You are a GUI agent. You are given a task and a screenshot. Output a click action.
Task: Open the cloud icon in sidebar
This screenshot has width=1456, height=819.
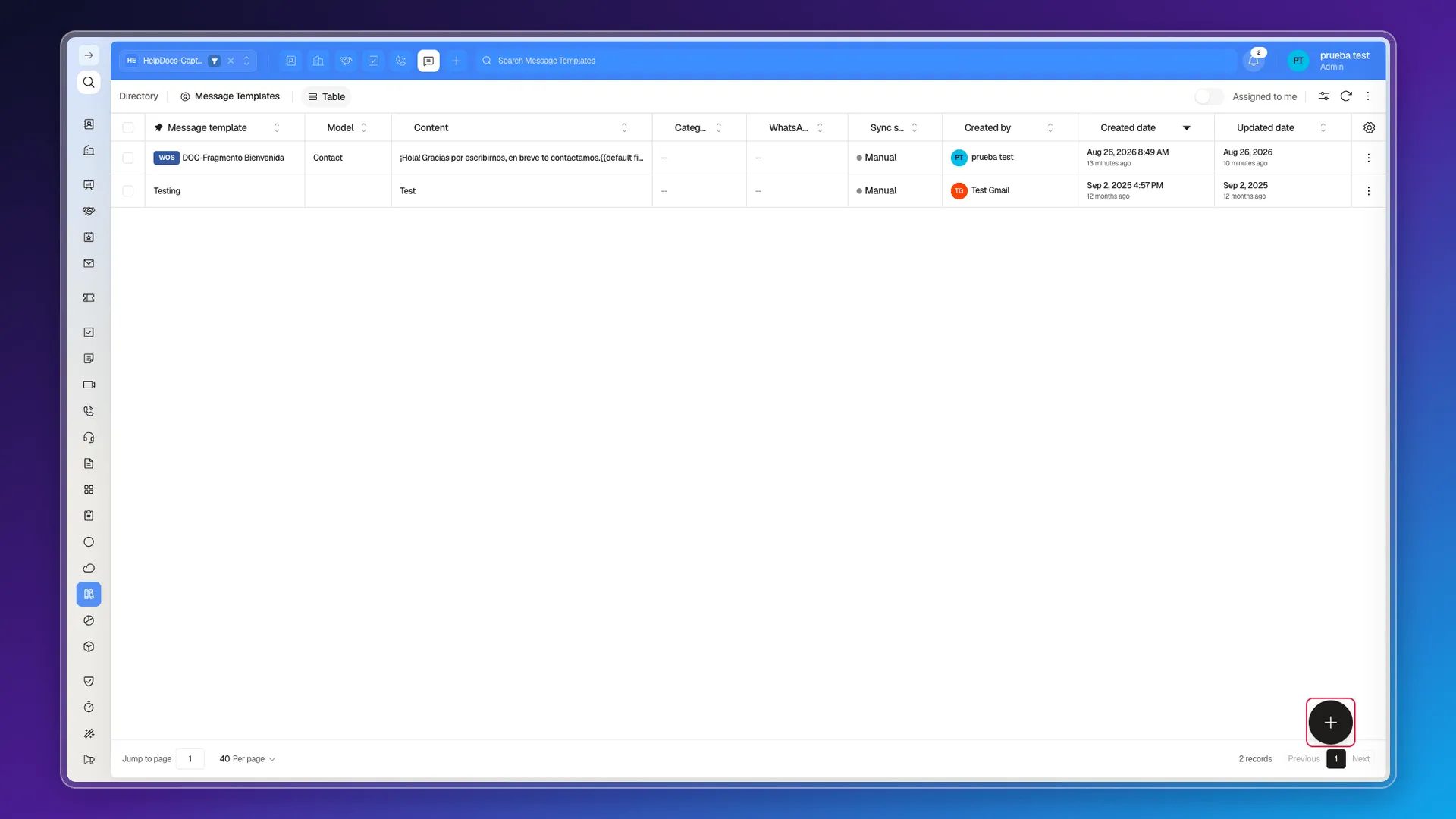click(89, 568)
